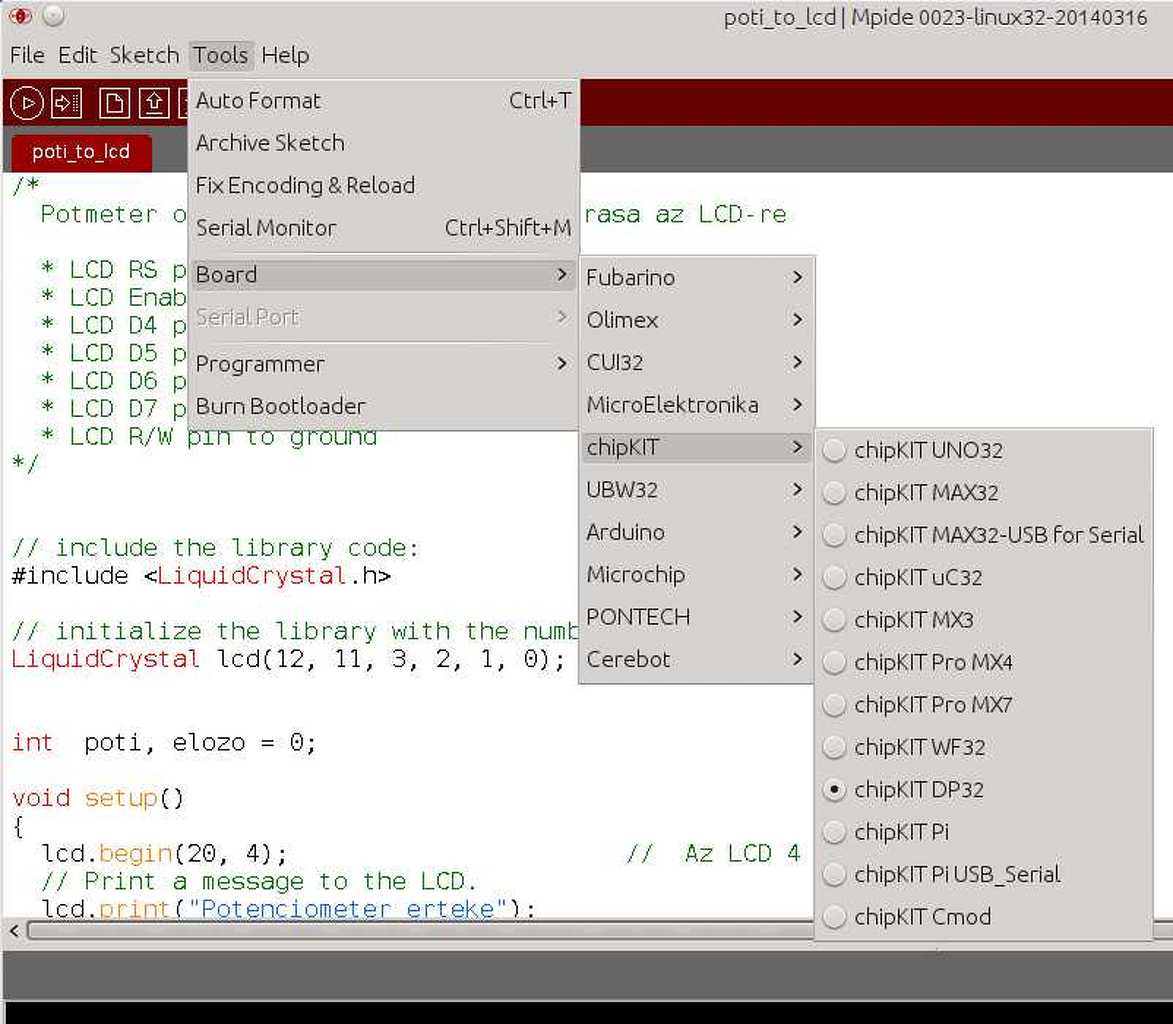Switch to the poti_to_lcd tab
Viewport: 1173px width, 1024px height.
[x=82, y=152]
